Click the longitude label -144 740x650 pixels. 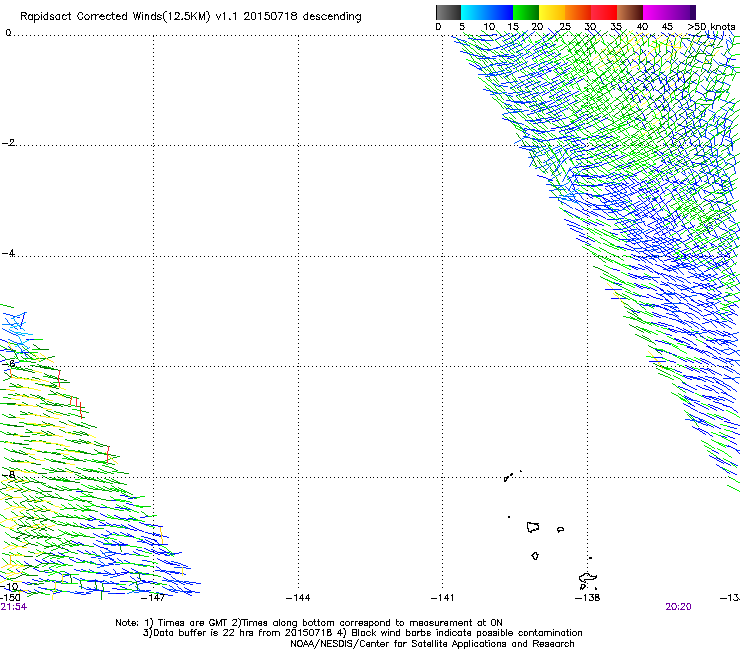point(298,598)
